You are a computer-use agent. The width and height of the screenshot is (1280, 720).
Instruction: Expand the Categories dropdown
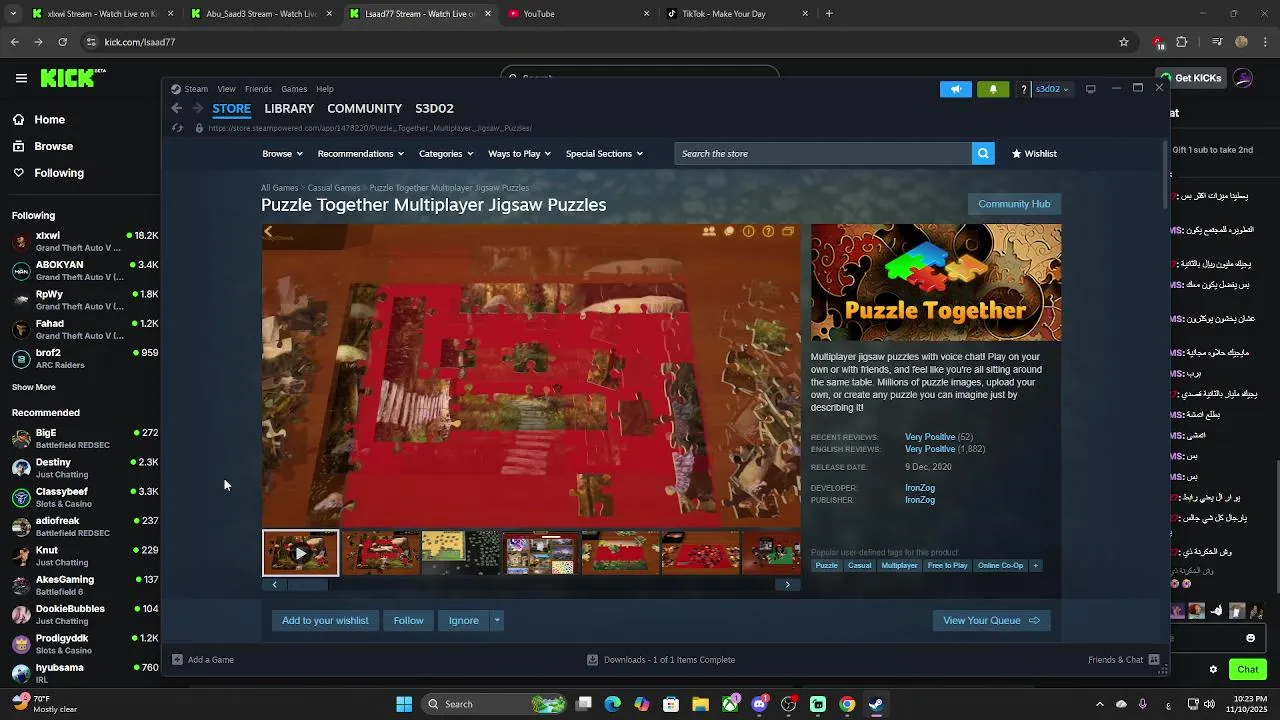pos(445,153)
